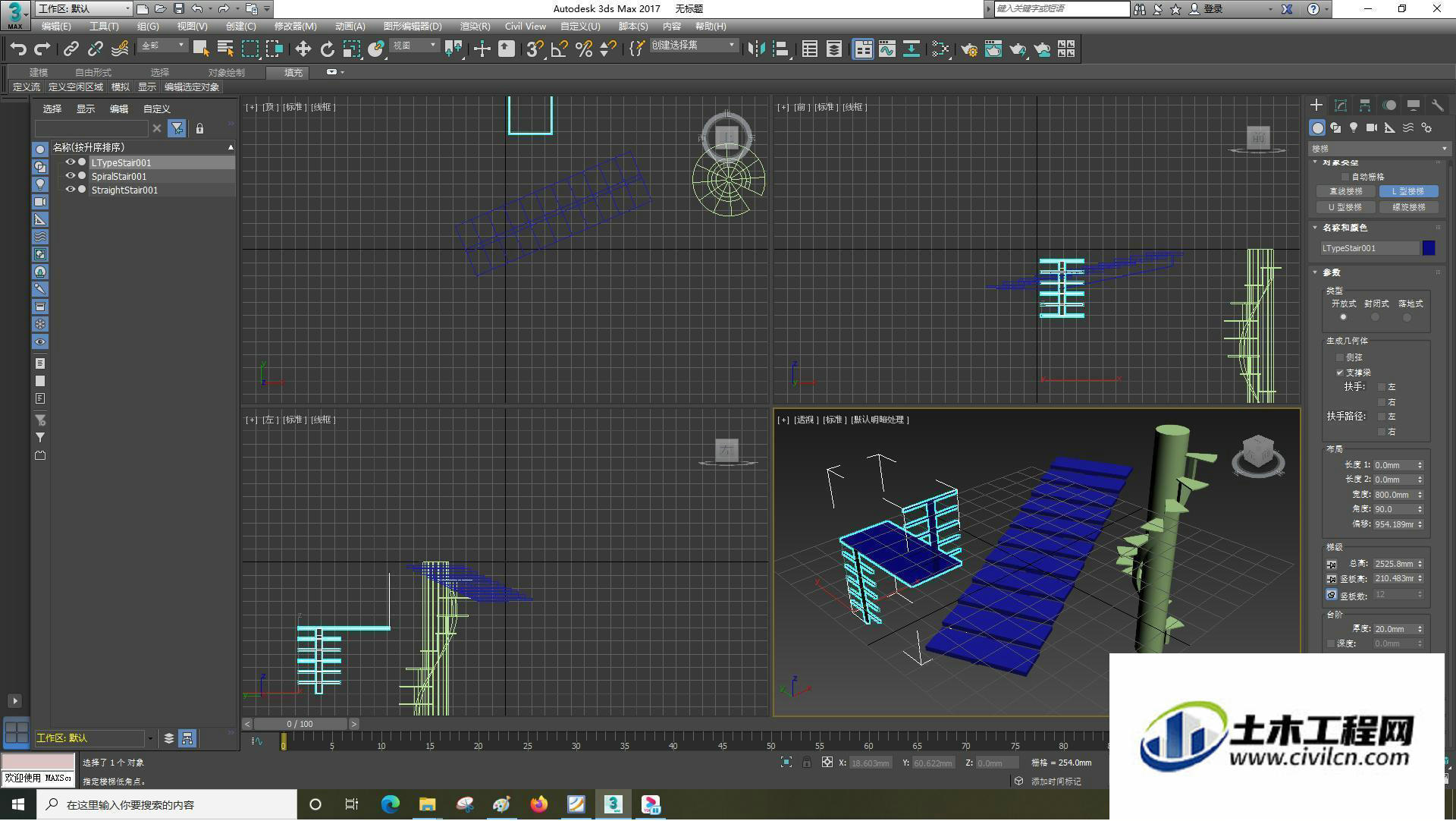Open the Material Editor icon

pos(940,49)
